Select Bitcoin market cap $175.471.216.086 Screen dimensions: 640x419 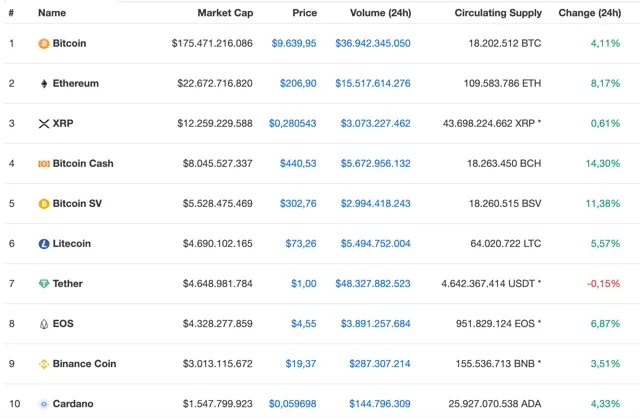[212, 43]
